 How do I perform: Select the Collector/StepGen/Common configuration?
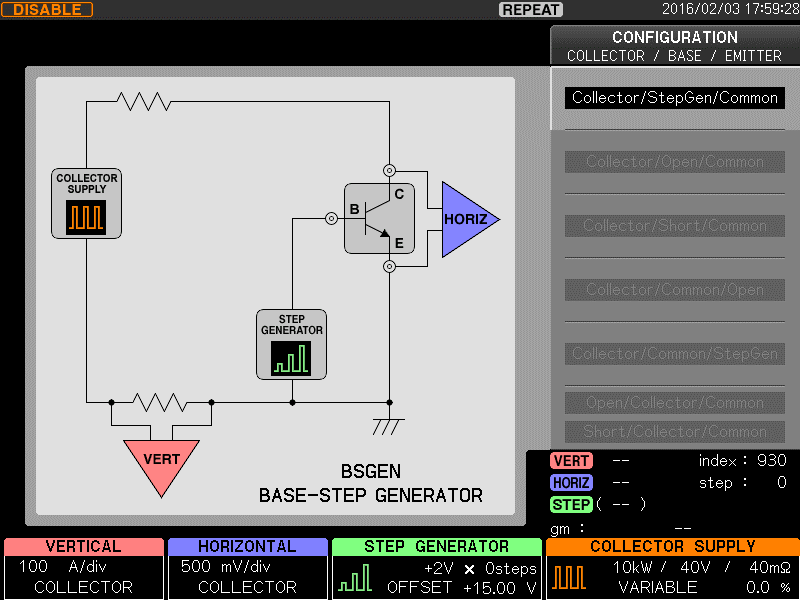[674, 97]
